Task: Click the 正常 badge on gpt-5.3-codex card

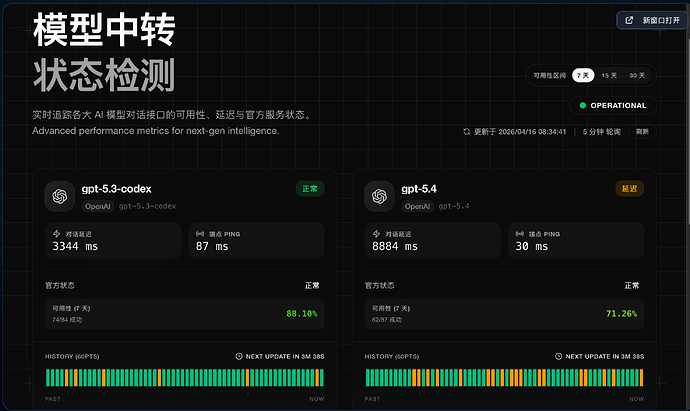Action: 310,189
